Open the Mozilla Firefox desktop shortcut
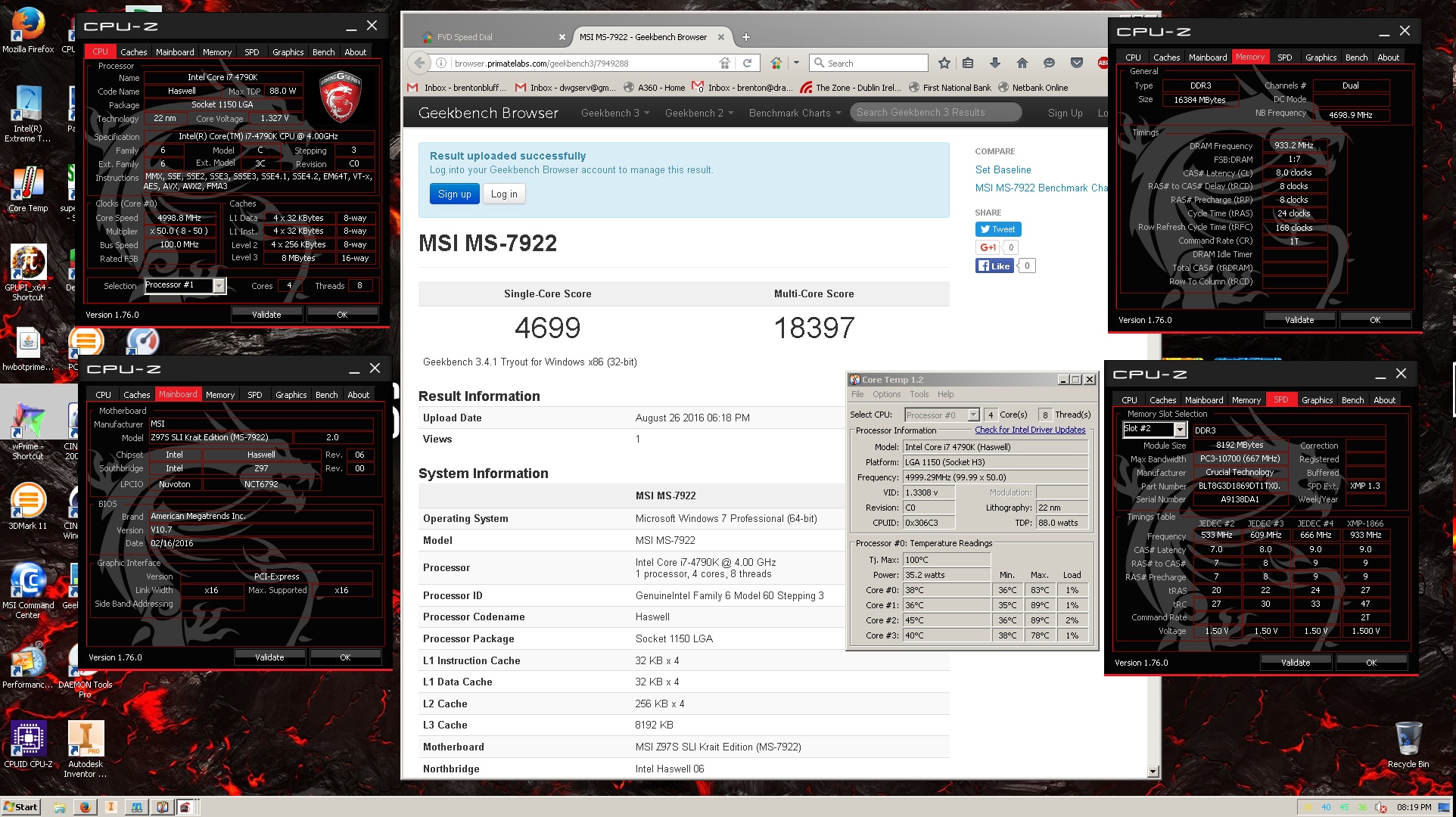Screen dimensions: 1456x817 point(28,31)
